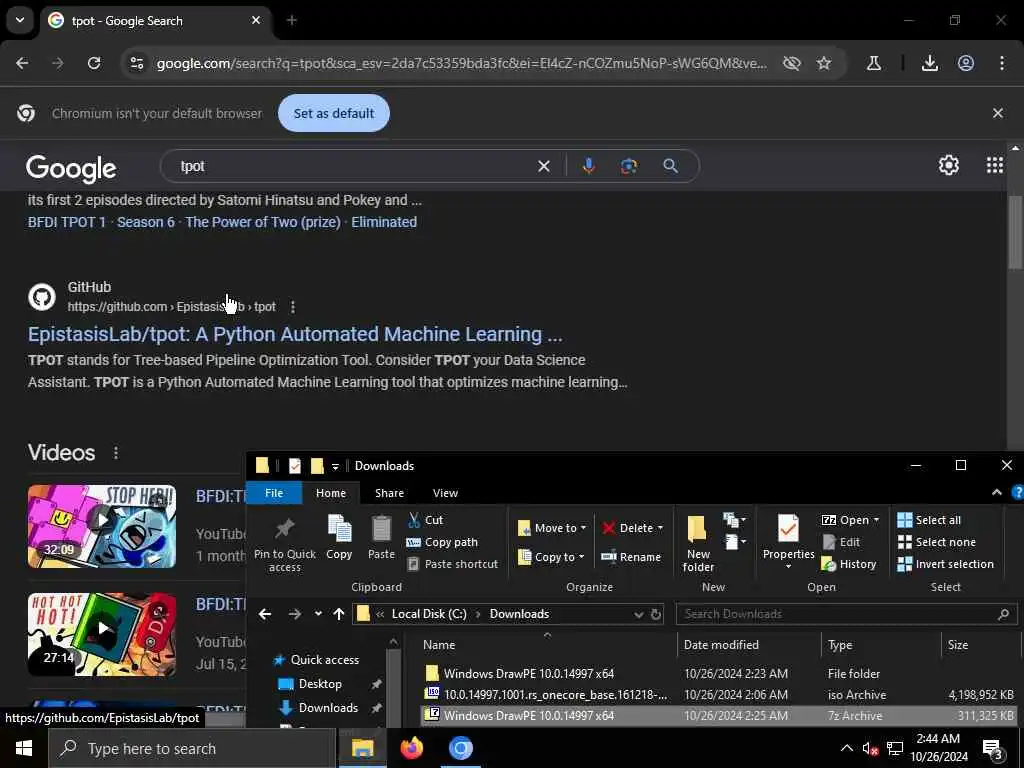Screen dimensions: 1024x768
Task: Open site information icon in address bar
Action: [x=136, y=63]
